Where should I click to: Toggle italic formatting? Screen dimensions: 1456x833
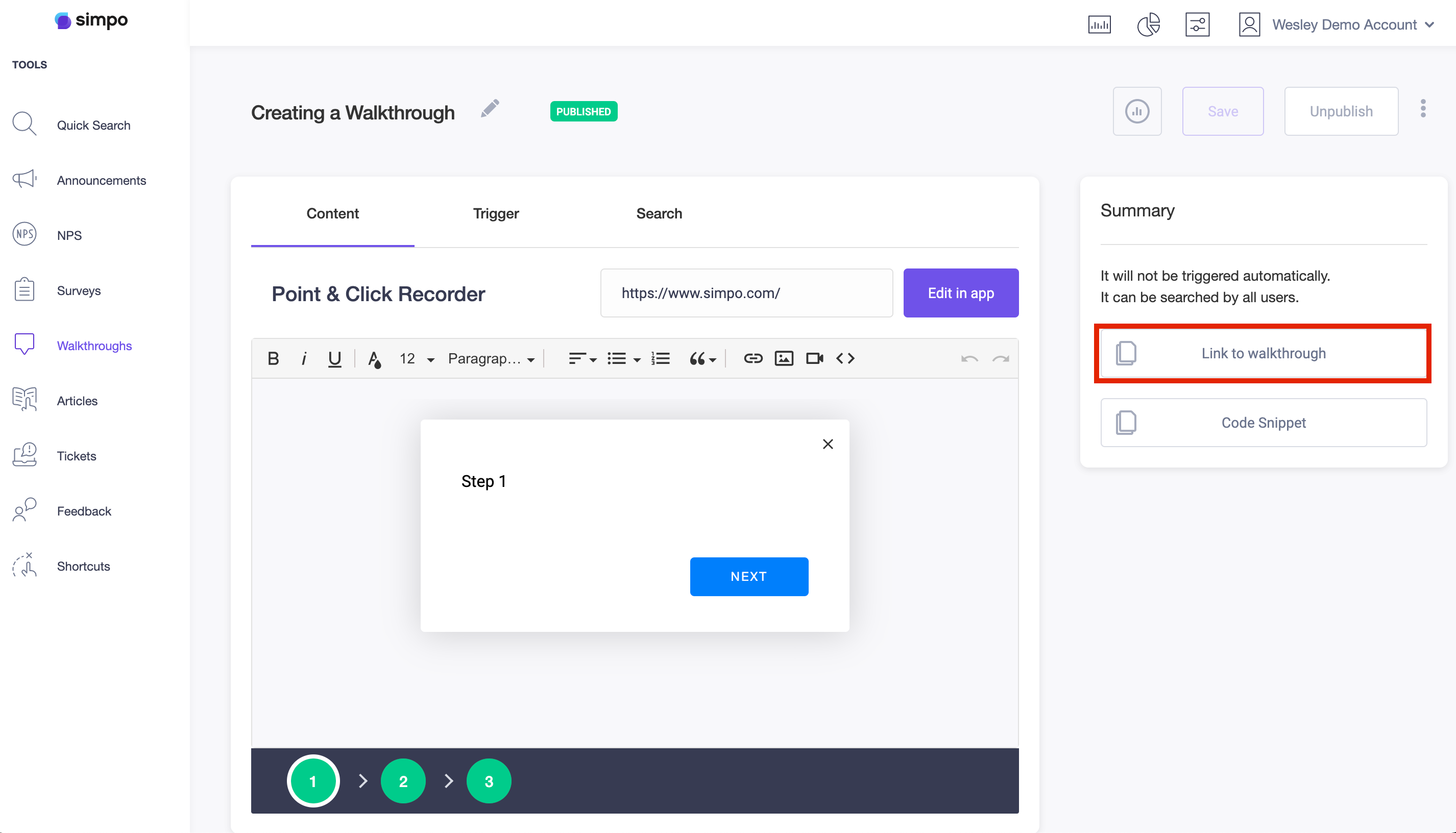click(304, 359)
